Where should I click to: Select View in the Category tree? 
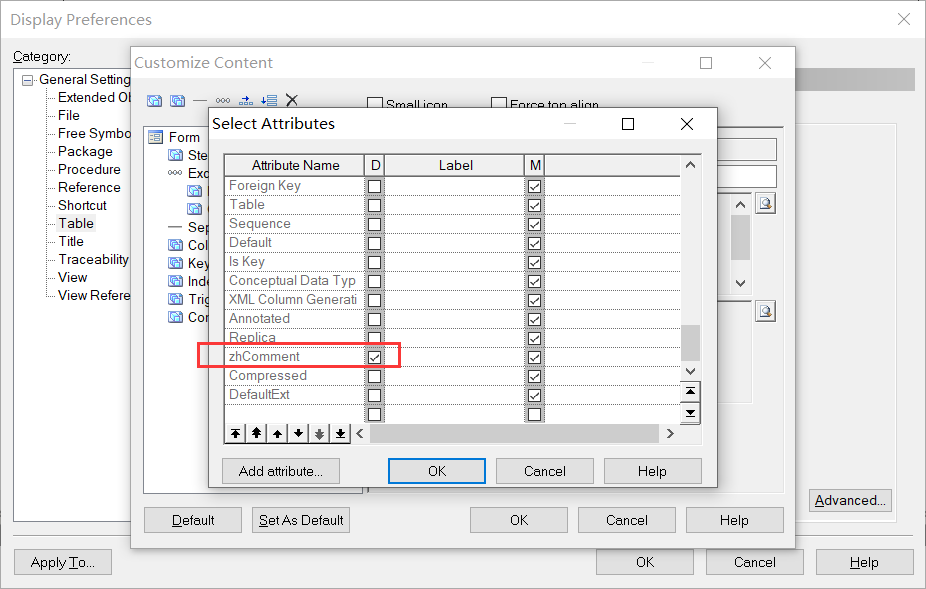click(73, 278)
